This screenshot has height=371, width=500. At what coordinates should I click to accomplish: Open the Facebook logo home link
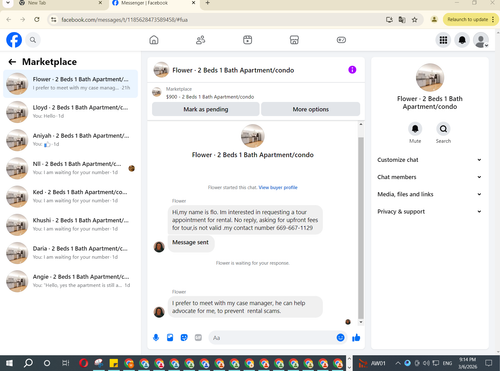point(14,40)
